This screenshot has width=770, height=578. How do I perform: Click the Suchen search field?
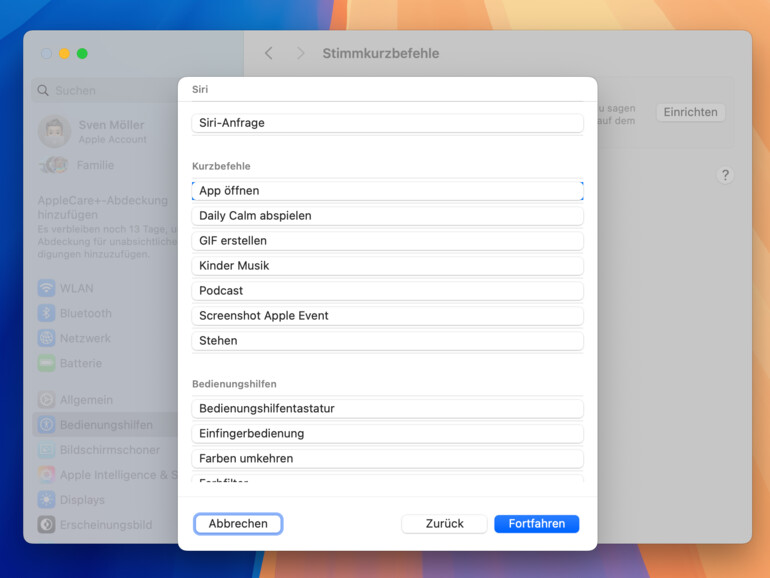pyautogui.click(x=106, y=90)
